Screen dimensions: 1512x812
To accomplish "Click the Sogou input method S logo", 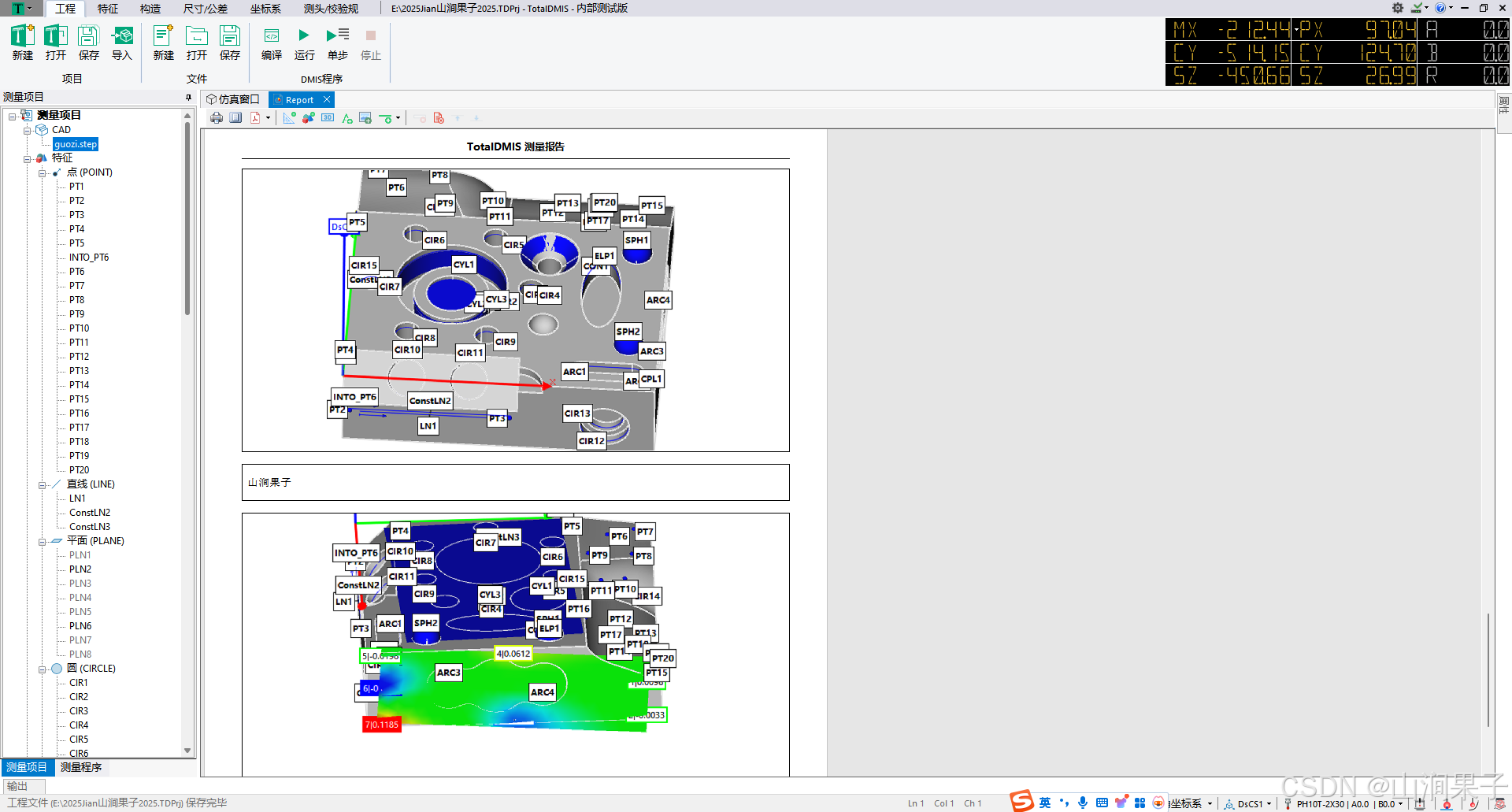I will 1022,802.
